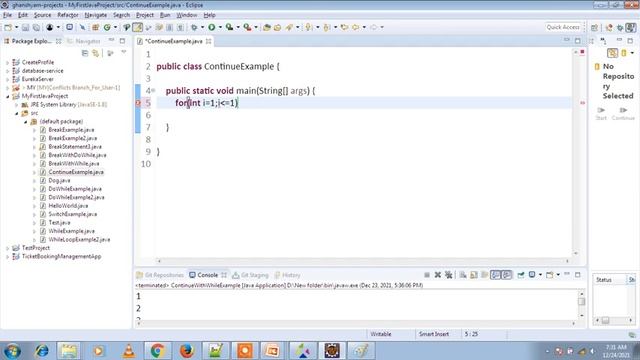Click the Run green play icon
The width and height of the screenshot is (640, 360).
coord(211,27)
